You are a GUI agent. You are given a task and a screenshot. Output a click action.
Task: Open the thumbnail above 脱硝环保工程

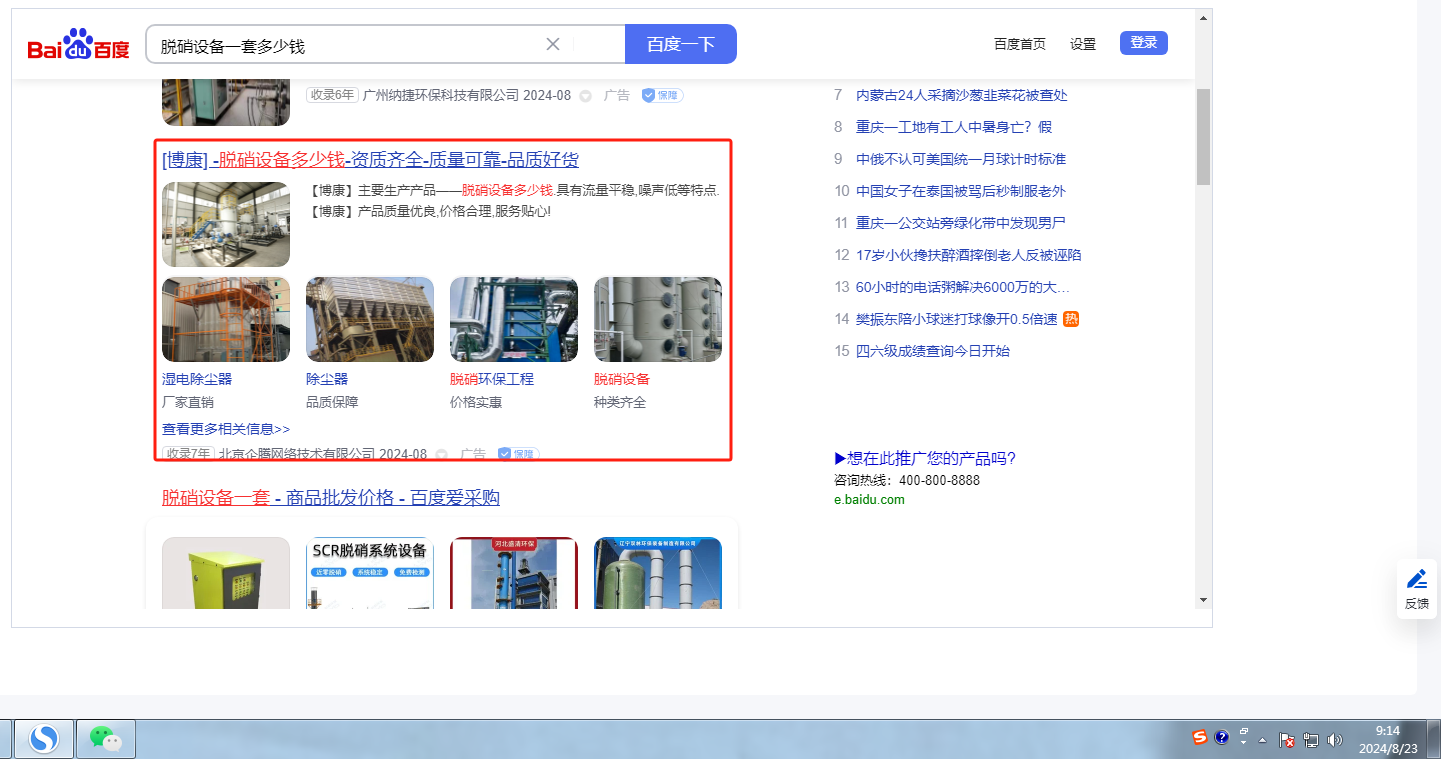click(x=514, y=319)
